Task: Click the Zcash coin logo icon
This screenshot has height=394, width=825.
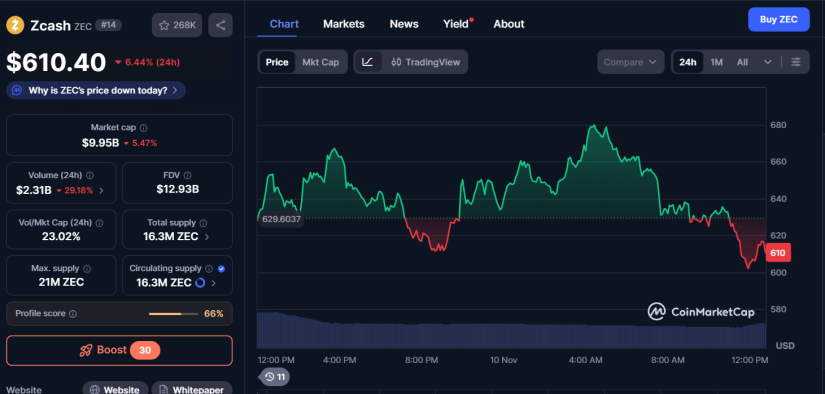Action: pos(15,25)
